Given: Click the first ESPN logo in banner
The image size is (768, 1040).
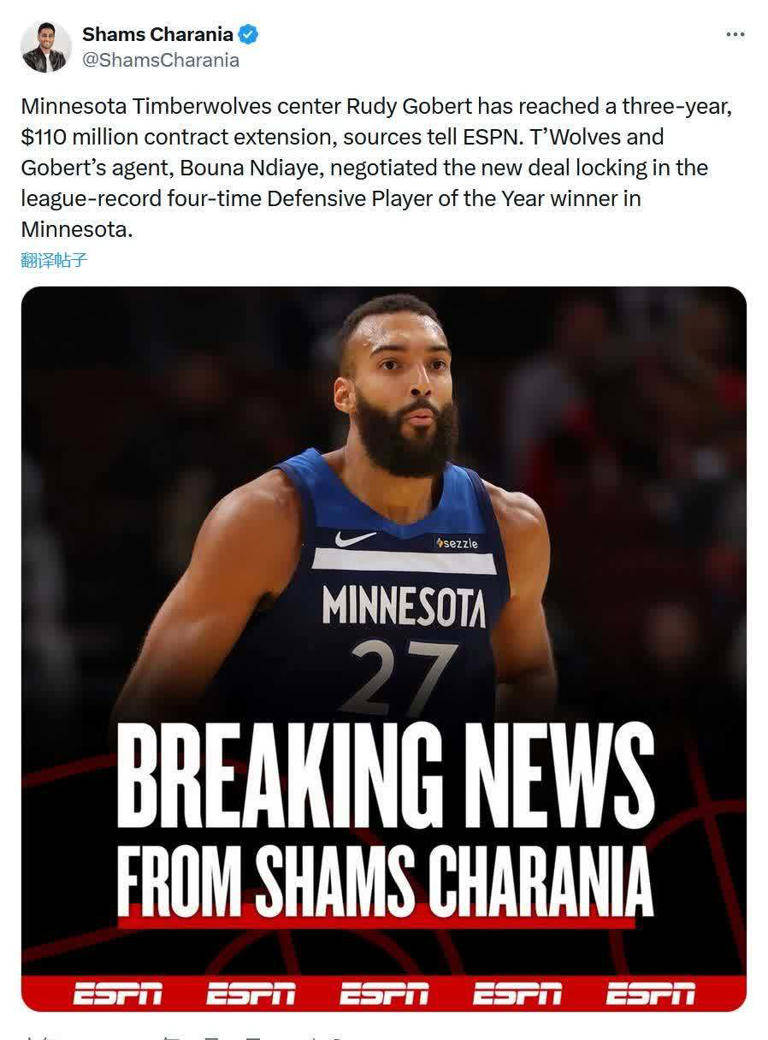Looking at the screenshot, I should point(117,994).
